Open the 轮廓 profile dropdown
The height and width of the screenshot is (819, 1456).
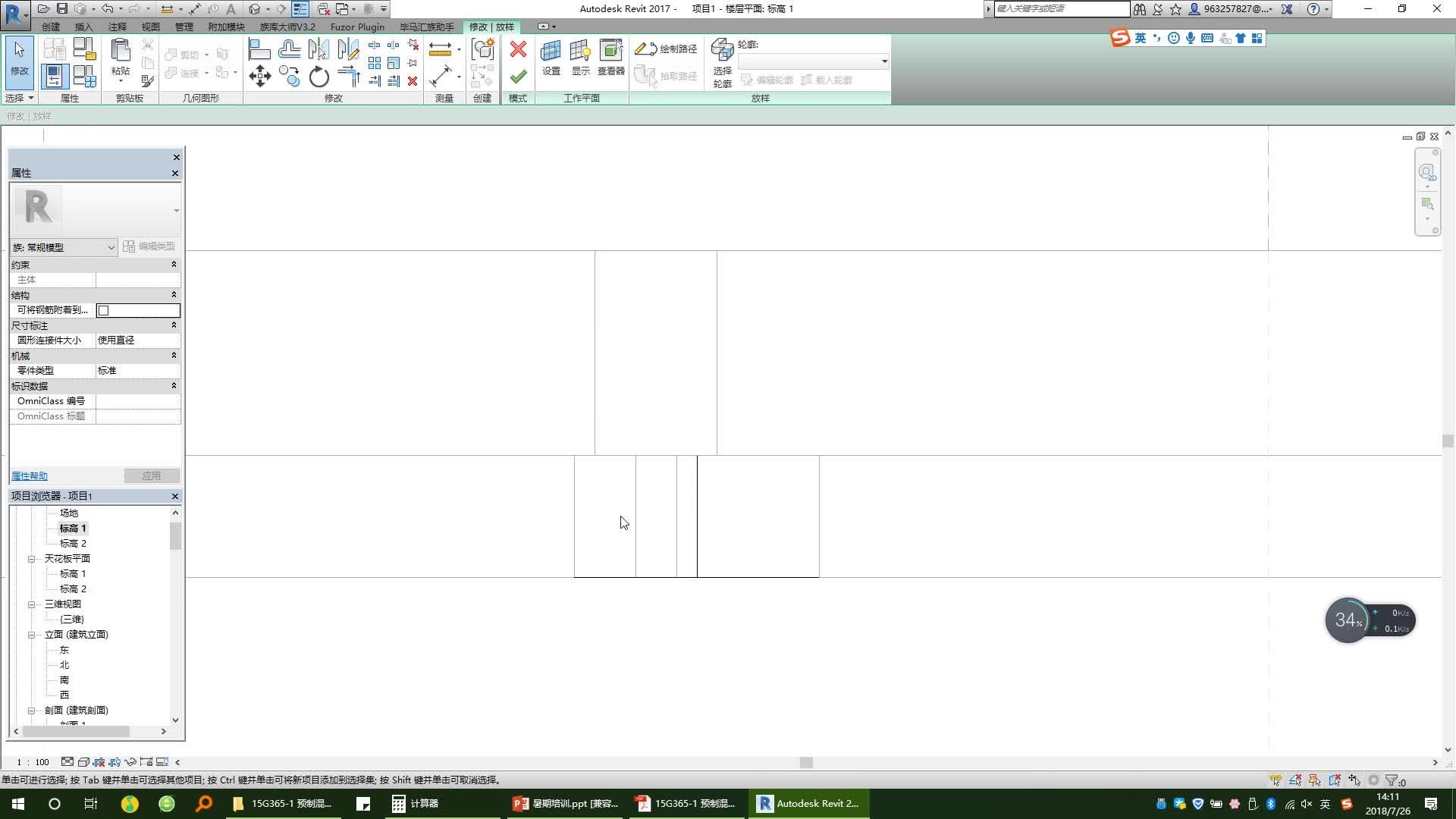pyautogui.click(x=884, y=61)
